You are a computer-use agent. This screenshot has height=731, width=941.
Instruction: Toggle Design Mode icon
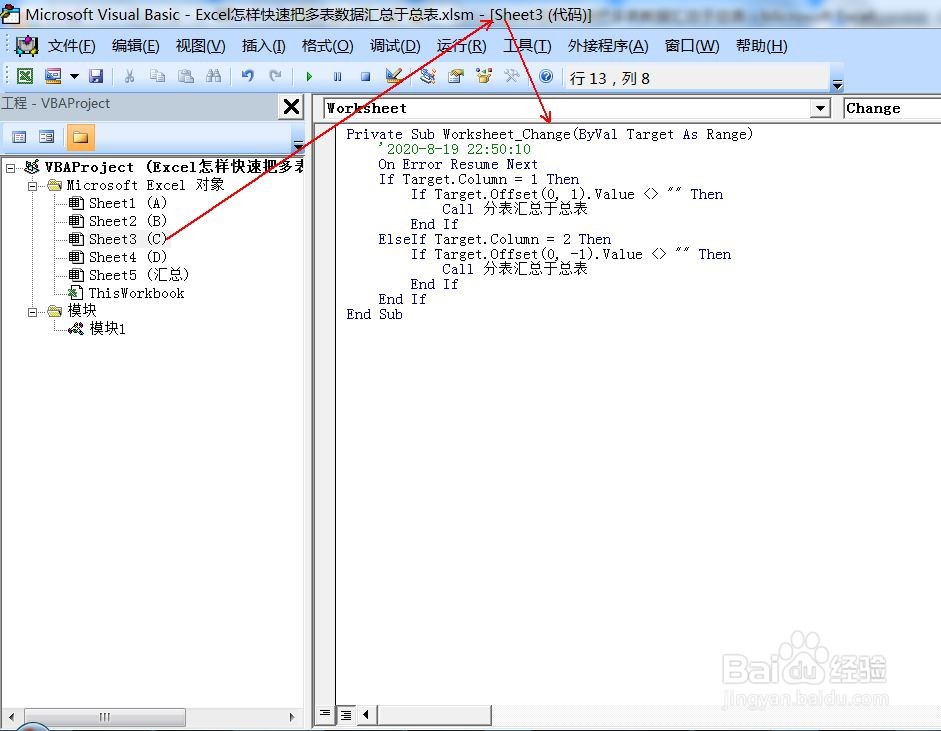pos(394,76)
